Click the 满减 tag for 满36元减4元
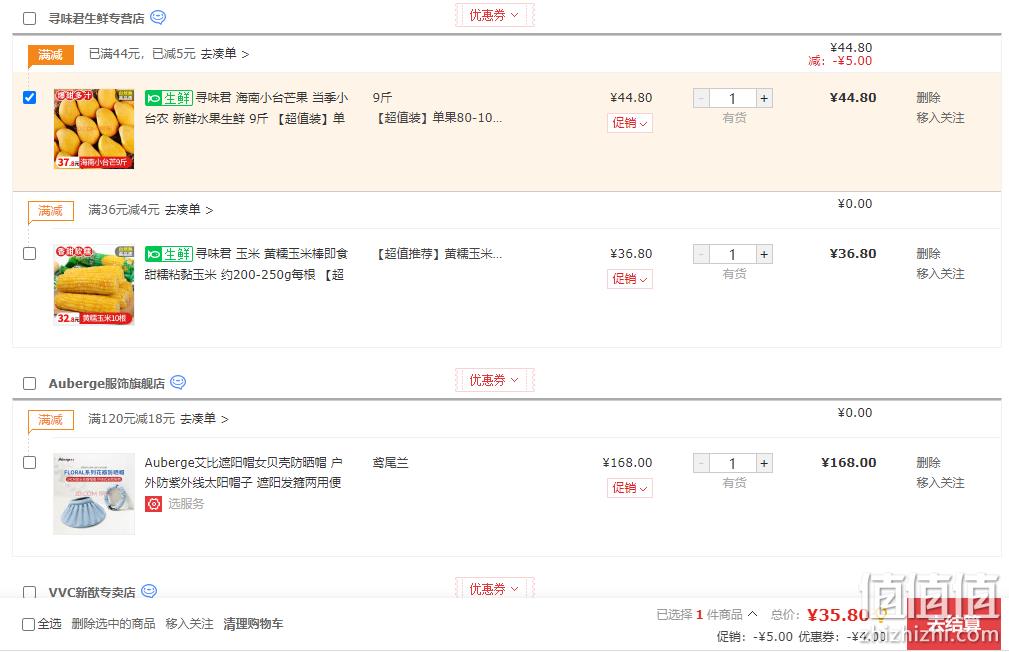The height and width of the screenshot is (652, 1009). coord(50,210)
